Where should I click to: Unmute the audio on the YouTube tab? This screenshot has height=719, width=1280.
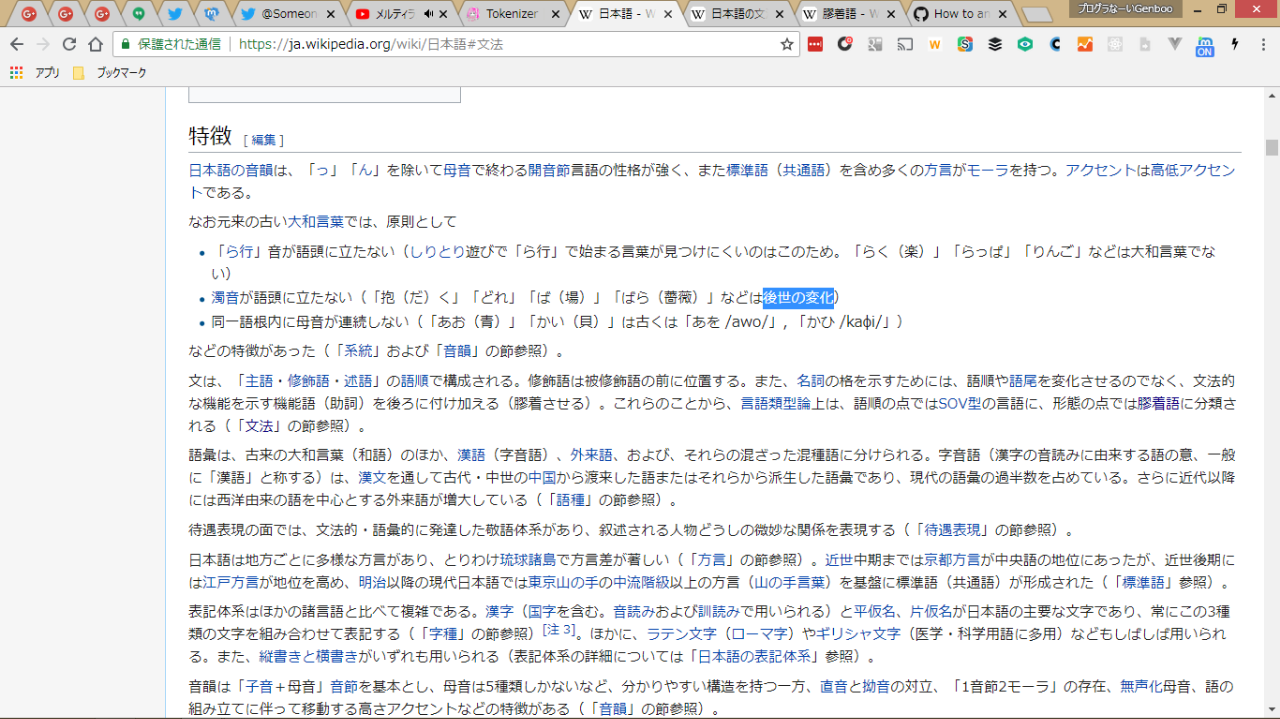(429, 14)
